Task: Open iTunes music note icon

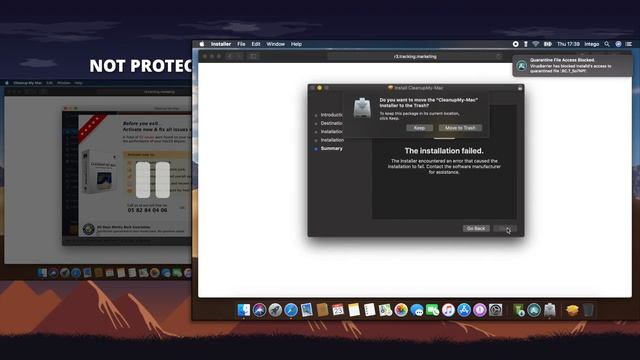Action: [x=448, y=310]
